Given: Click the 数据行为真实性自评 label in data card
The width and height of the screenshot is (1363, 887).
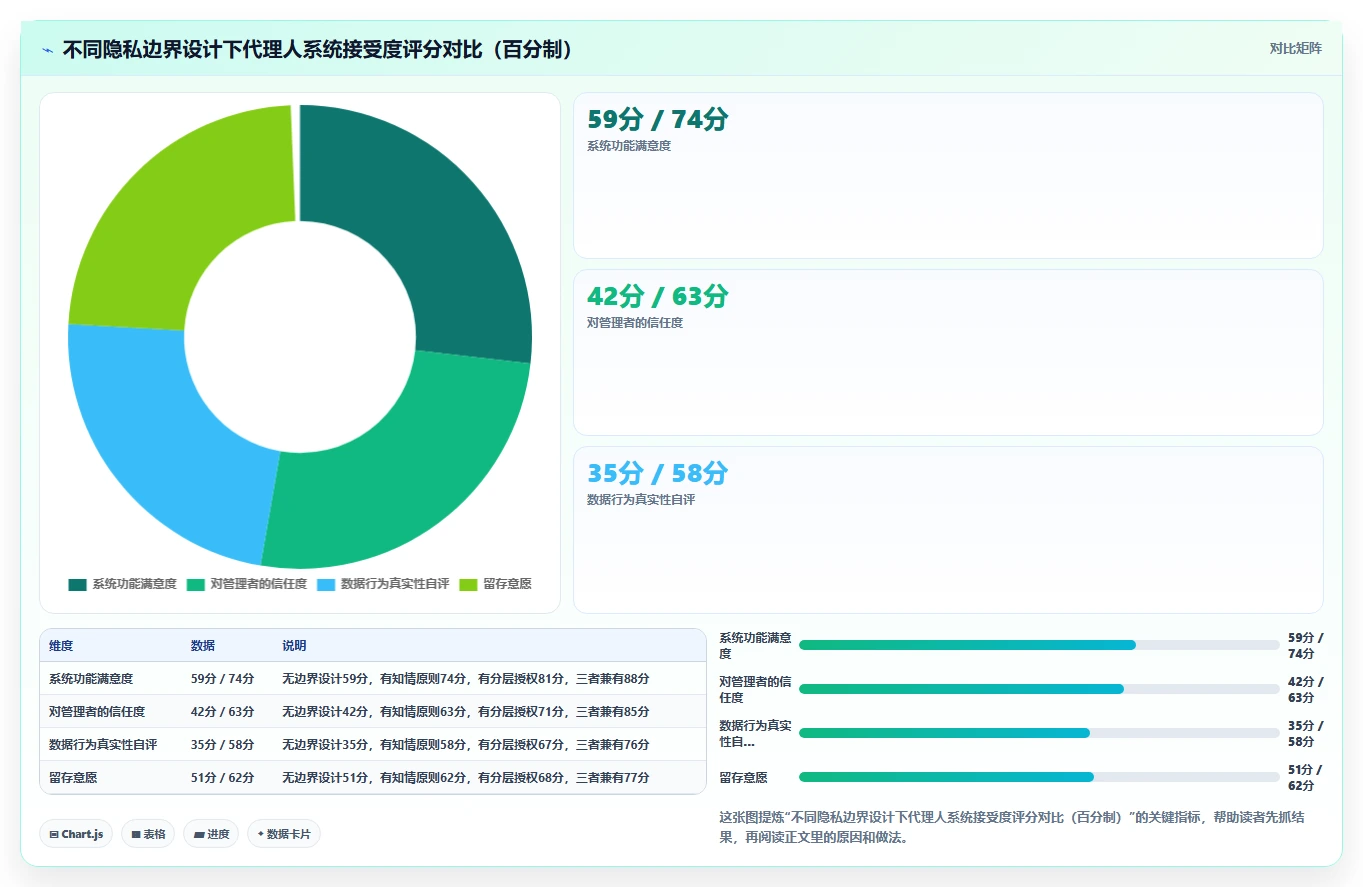Looking at the screenshot, I should point(641,500).
